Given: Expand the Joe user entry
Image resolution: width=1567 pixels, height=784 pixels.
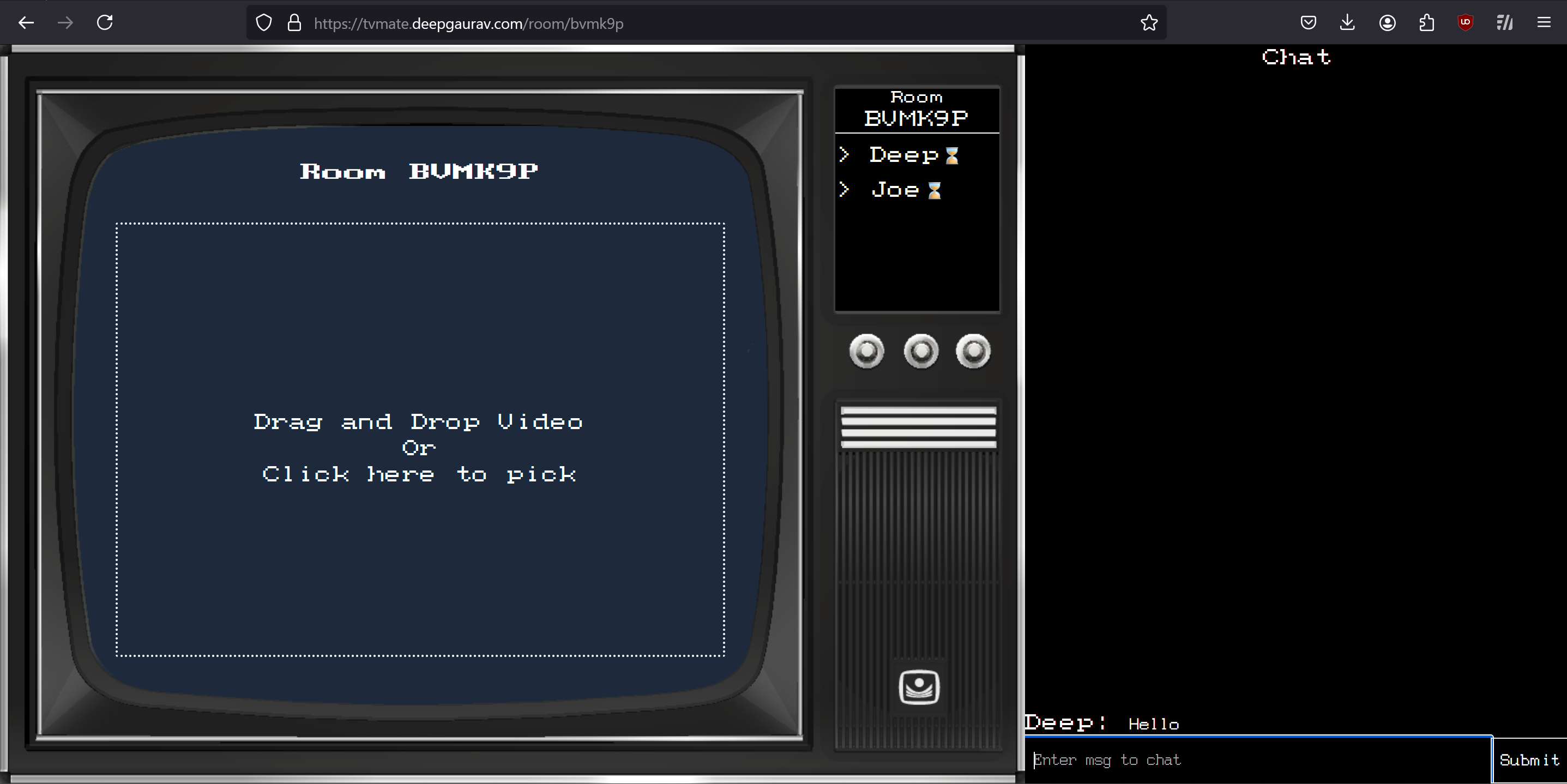Looking at the screenshot, I should click(845, 190).
